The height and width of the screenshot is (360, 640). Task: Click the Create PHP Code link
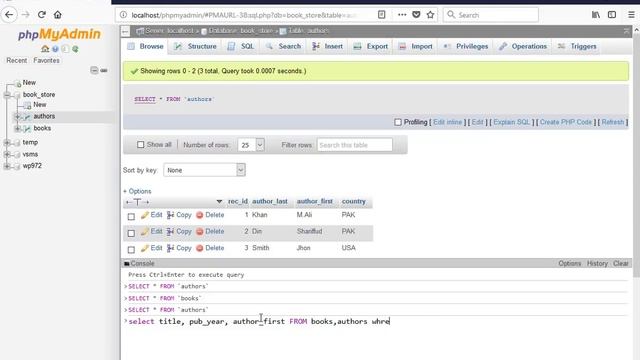(x=566, y=122)
